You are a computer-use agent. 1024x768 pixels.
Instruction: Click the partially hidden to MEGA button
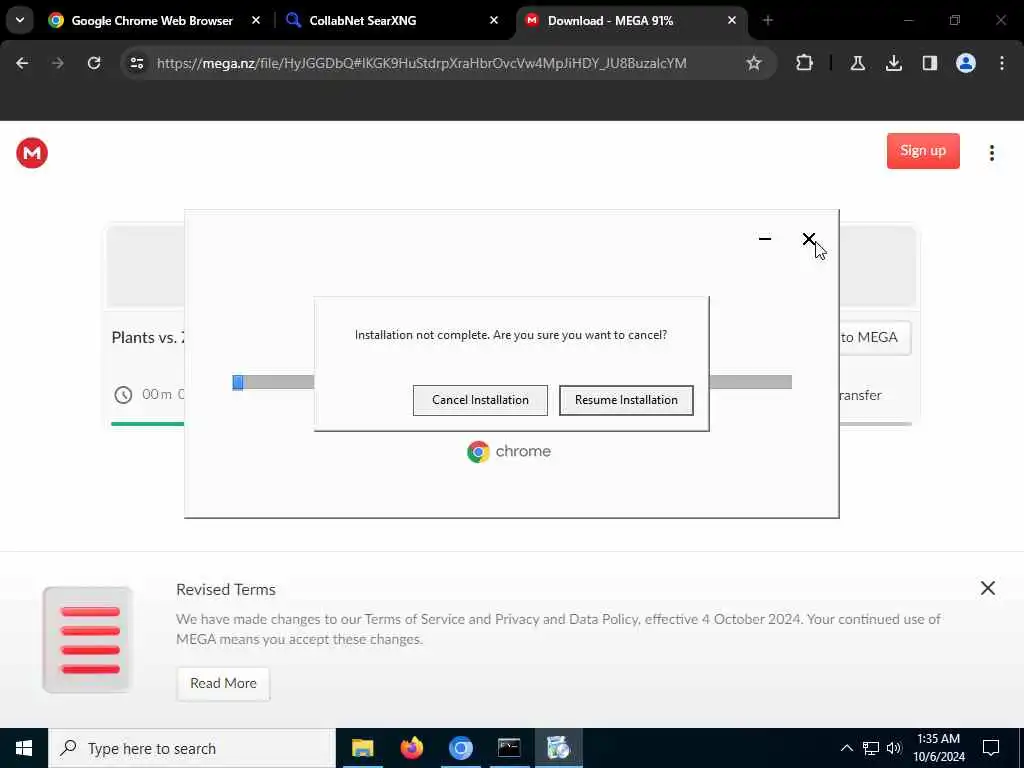[875, 338]
